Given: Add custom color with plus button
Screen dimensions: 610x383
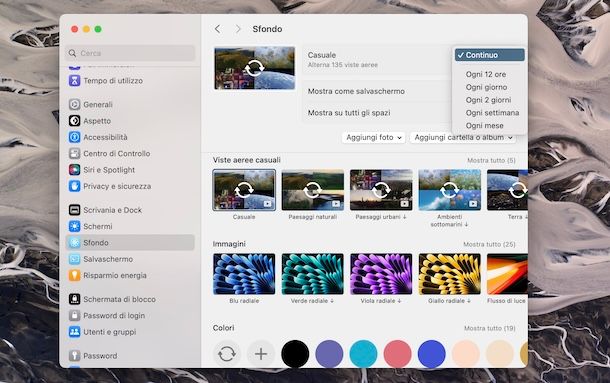Looking at the screenshot, I should [261, 354].
